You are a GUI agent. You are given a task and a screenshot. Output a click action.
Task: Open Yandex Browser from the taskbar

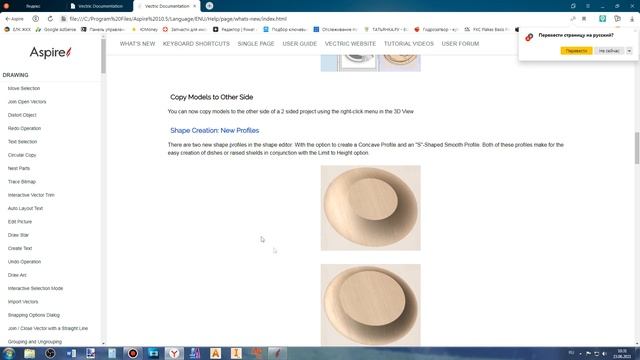tap(174, 353)
